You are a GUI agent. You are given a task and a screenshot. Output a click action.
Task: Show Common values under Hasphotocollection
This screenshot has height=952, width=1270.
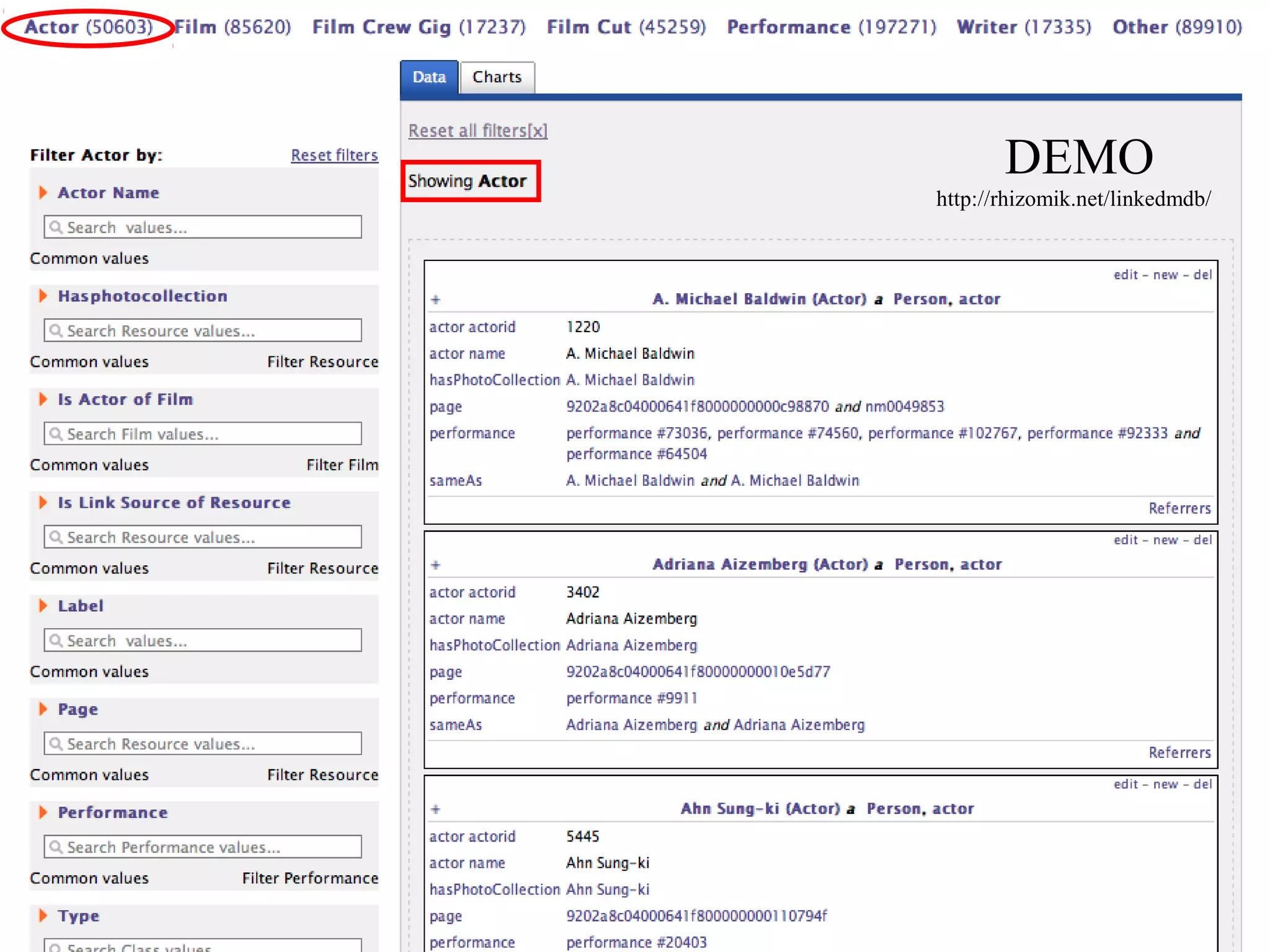(x=89, y=362)
